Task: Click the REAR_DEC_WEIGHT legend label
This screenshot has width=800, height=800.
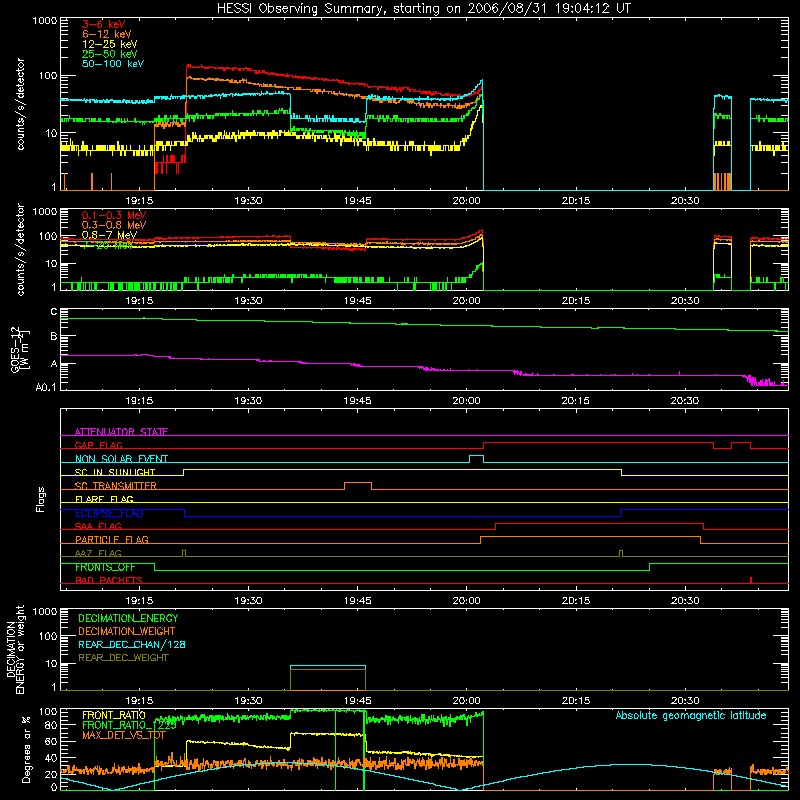Action: (123, 658)
